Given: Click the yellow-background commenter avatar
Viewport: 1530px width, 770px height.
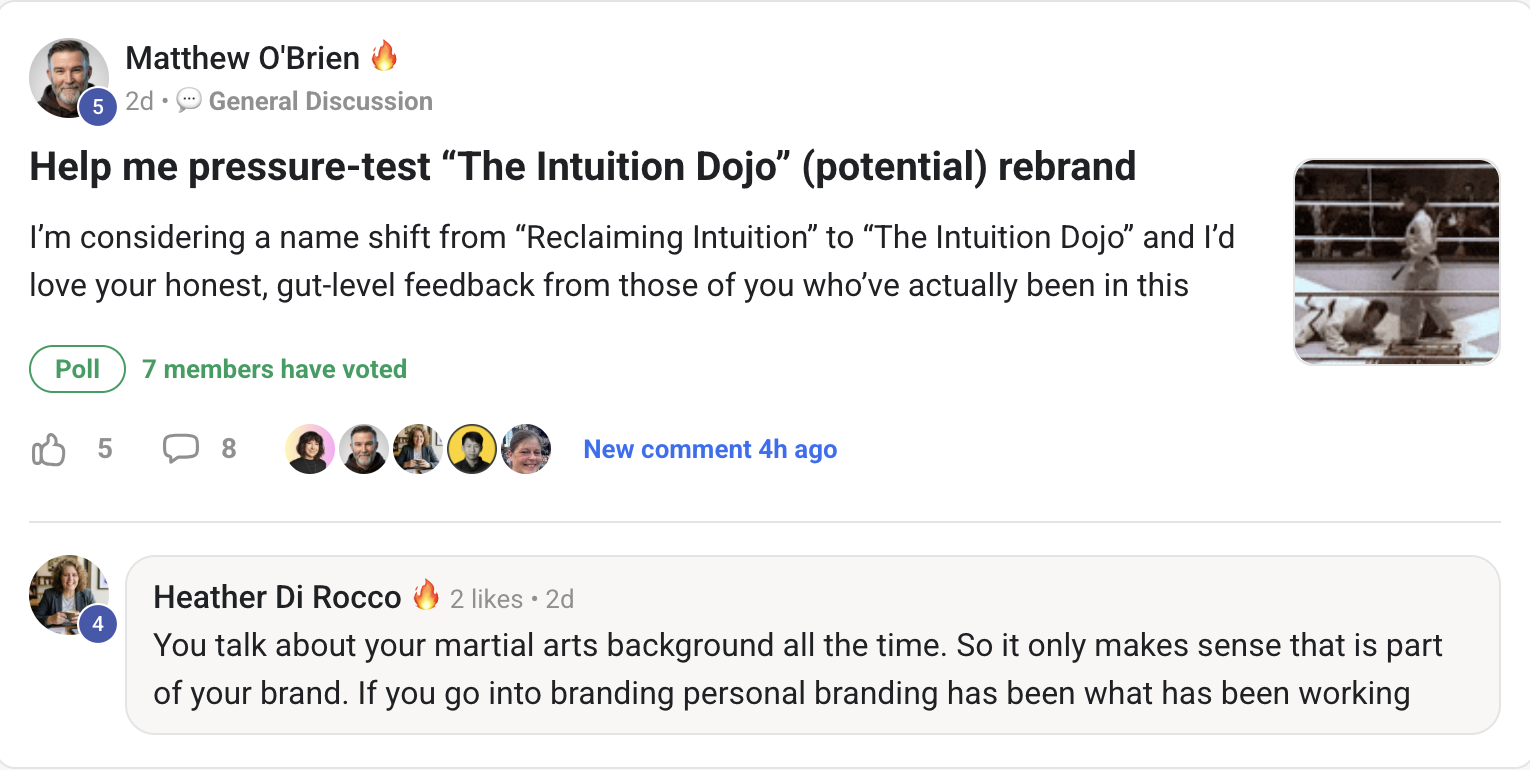Looking at the screenshot, I should (x=472, y=449).
